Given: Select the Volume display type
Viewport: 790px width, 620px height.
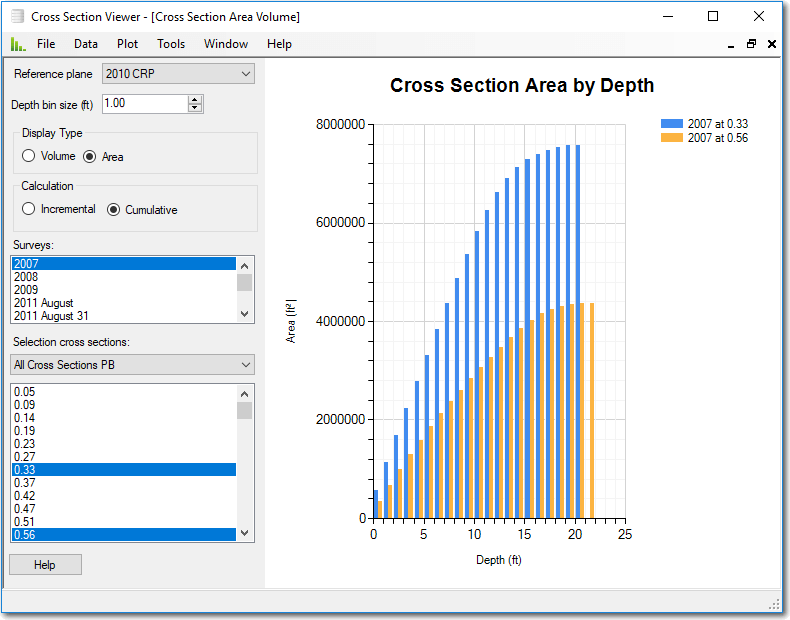Looking at the screenshot, I should coord(48,156).
